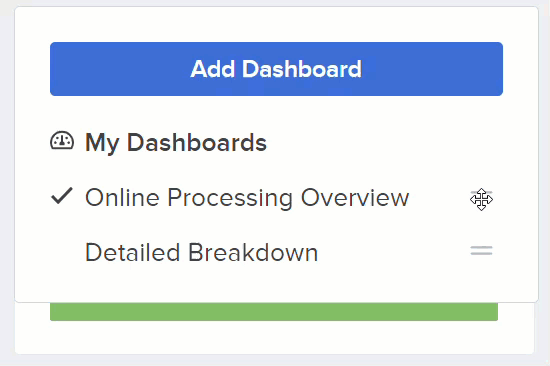
Task: Click the My Dashboards heading
Action: pos(176,143)
